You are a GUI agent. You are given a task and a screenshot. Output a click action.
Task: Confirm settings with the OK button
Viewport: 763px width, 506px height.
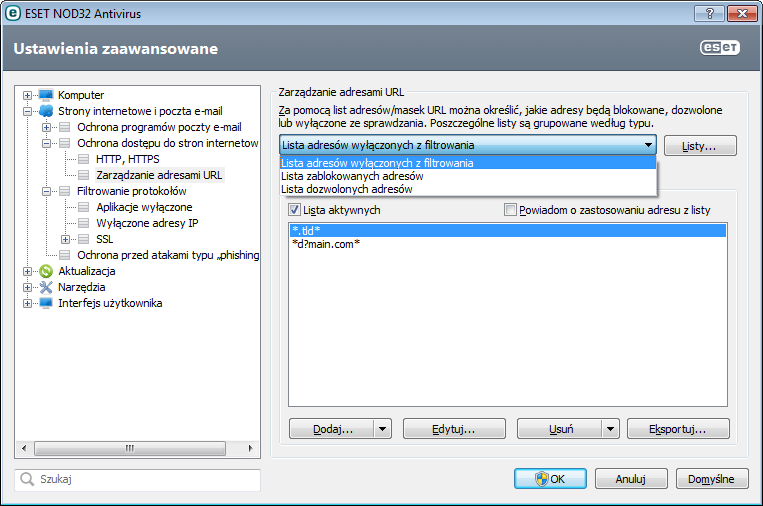tap(550, 479)
